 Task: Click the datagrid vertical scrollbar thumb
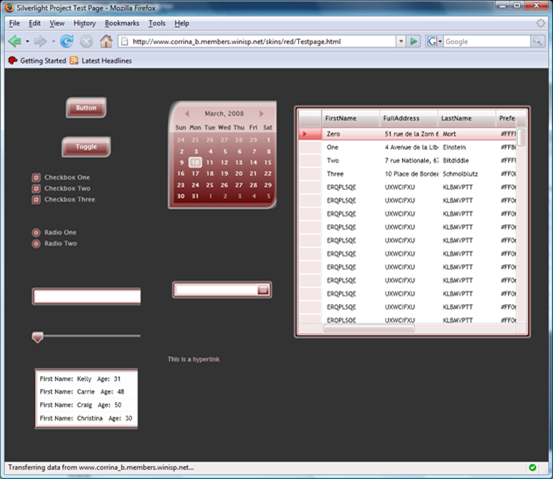521,137
